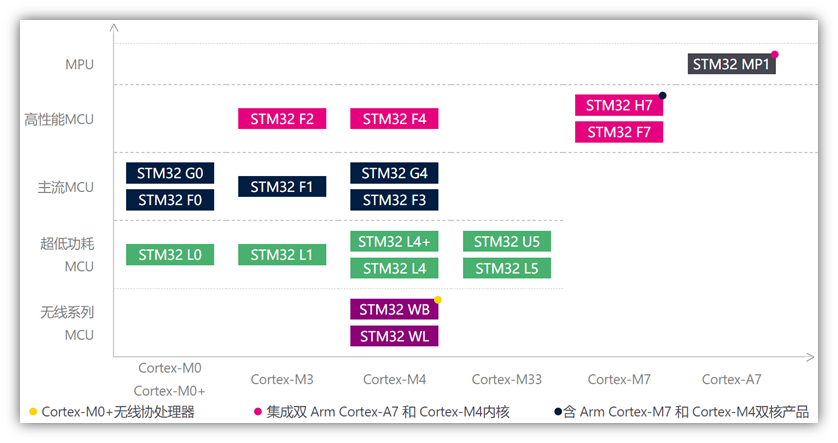Click the STM32 F7 box

coord(619,132)
